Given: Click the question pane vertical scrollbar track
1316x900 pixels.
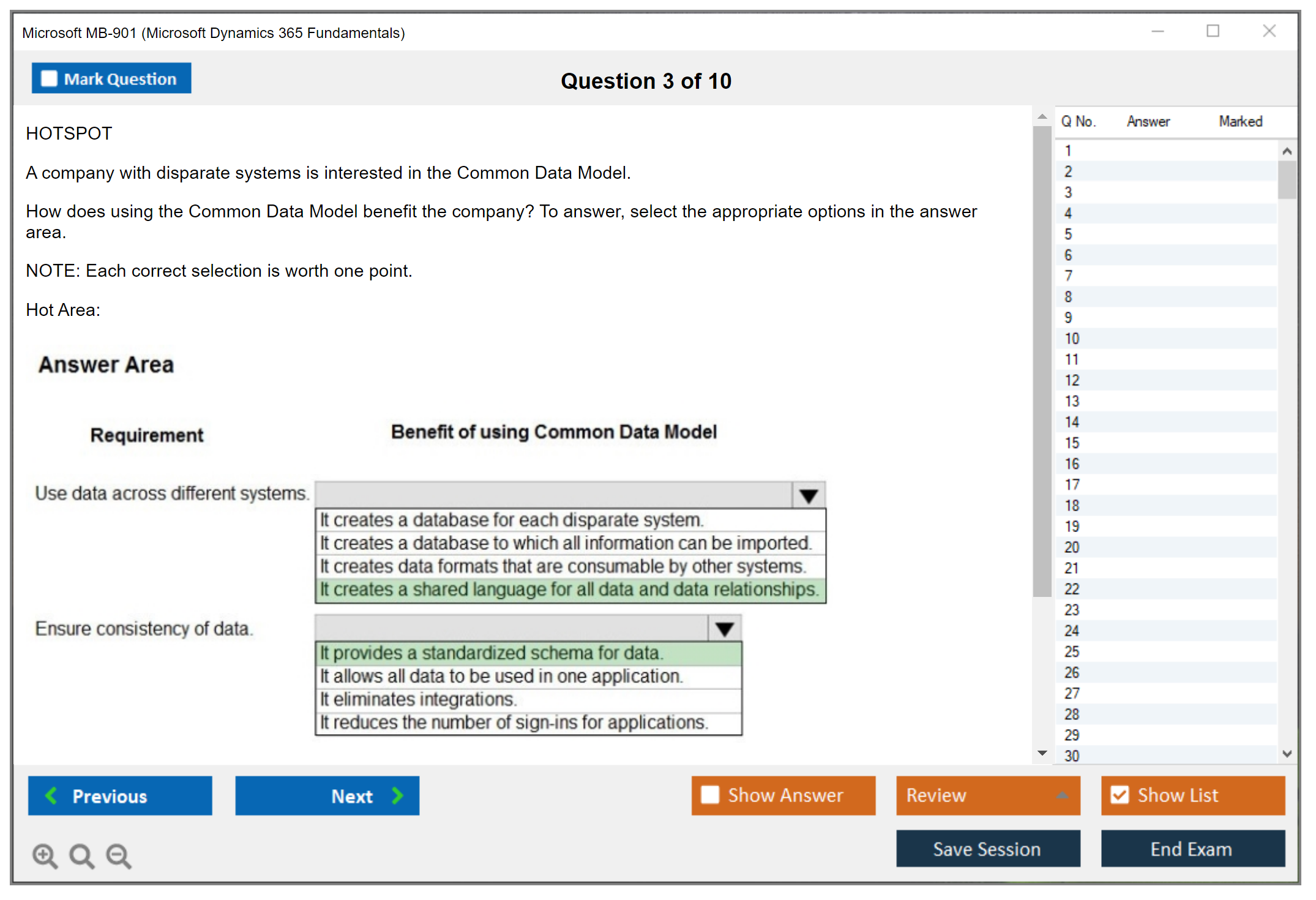Looking at the screenshot, I should point(1042,673).
